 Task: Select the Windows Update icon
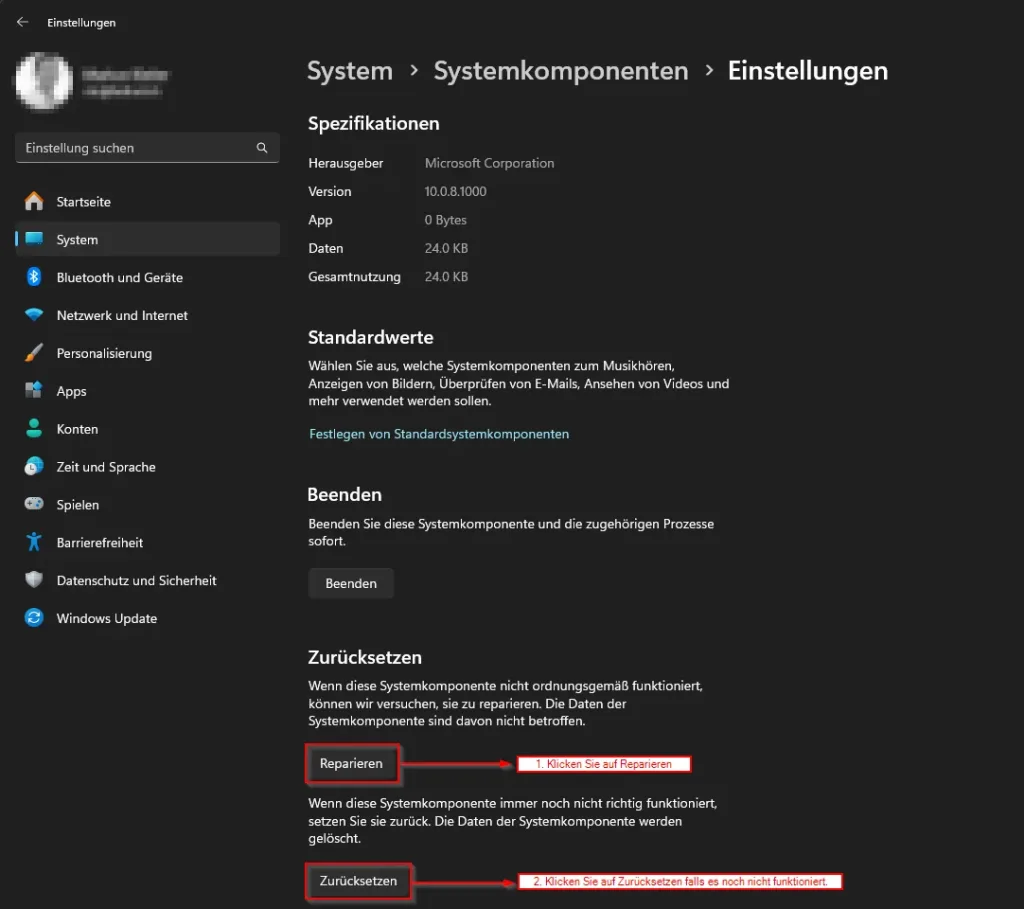point(34,618)
